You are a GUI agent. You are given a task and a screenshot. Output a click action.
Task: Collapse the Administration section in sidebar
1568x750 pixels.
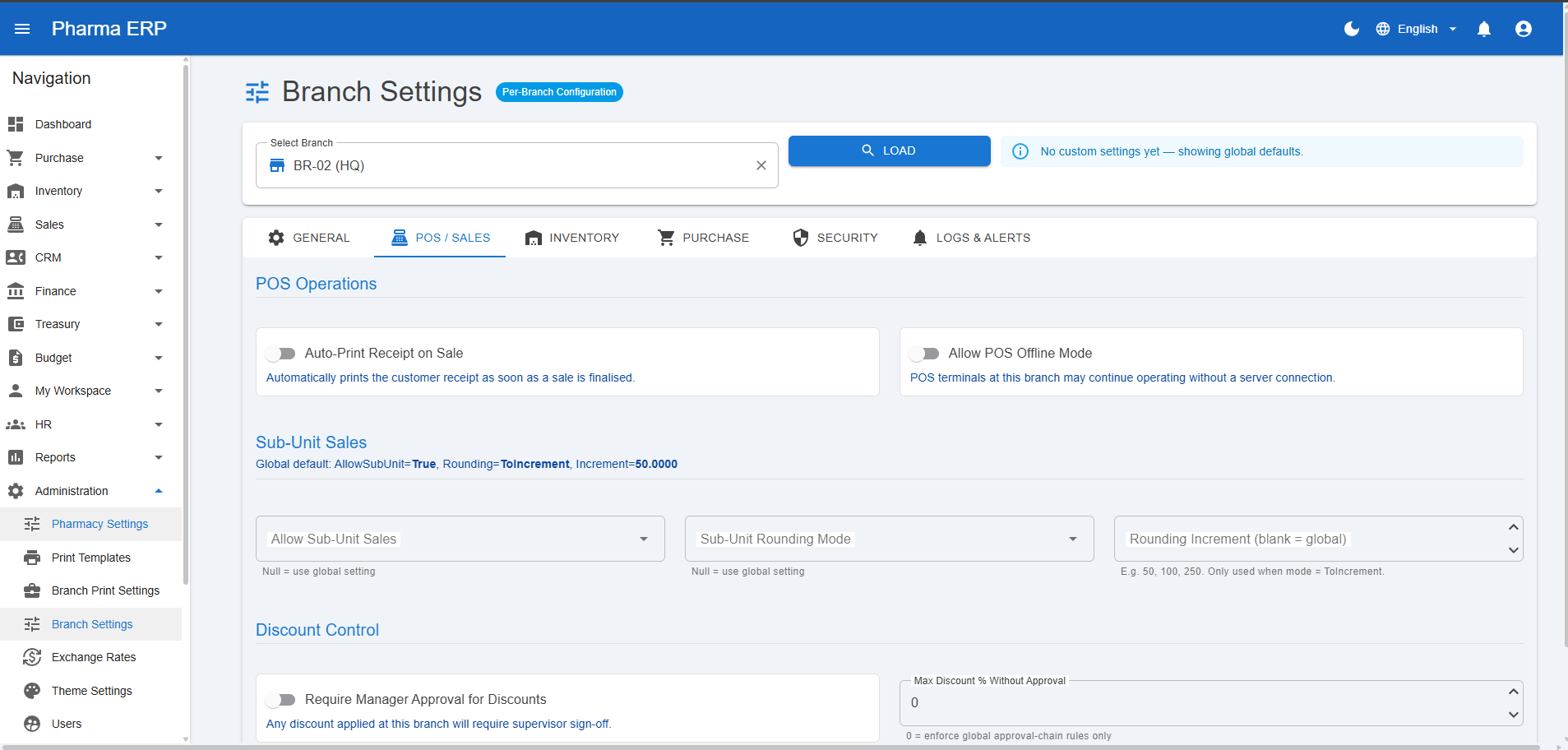(x=159, y=491)
